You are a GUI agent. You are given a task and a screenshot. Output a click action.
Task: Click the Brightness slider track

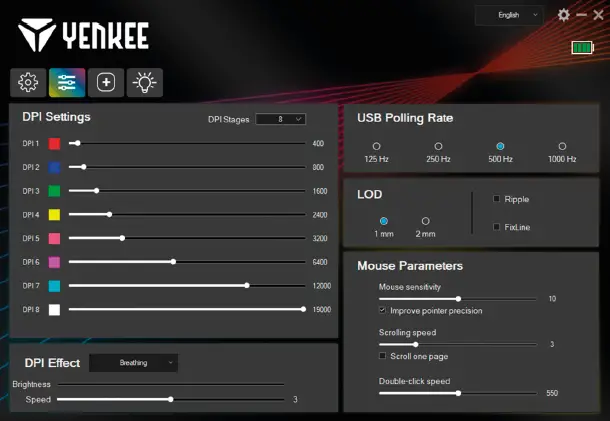(171, 384)
